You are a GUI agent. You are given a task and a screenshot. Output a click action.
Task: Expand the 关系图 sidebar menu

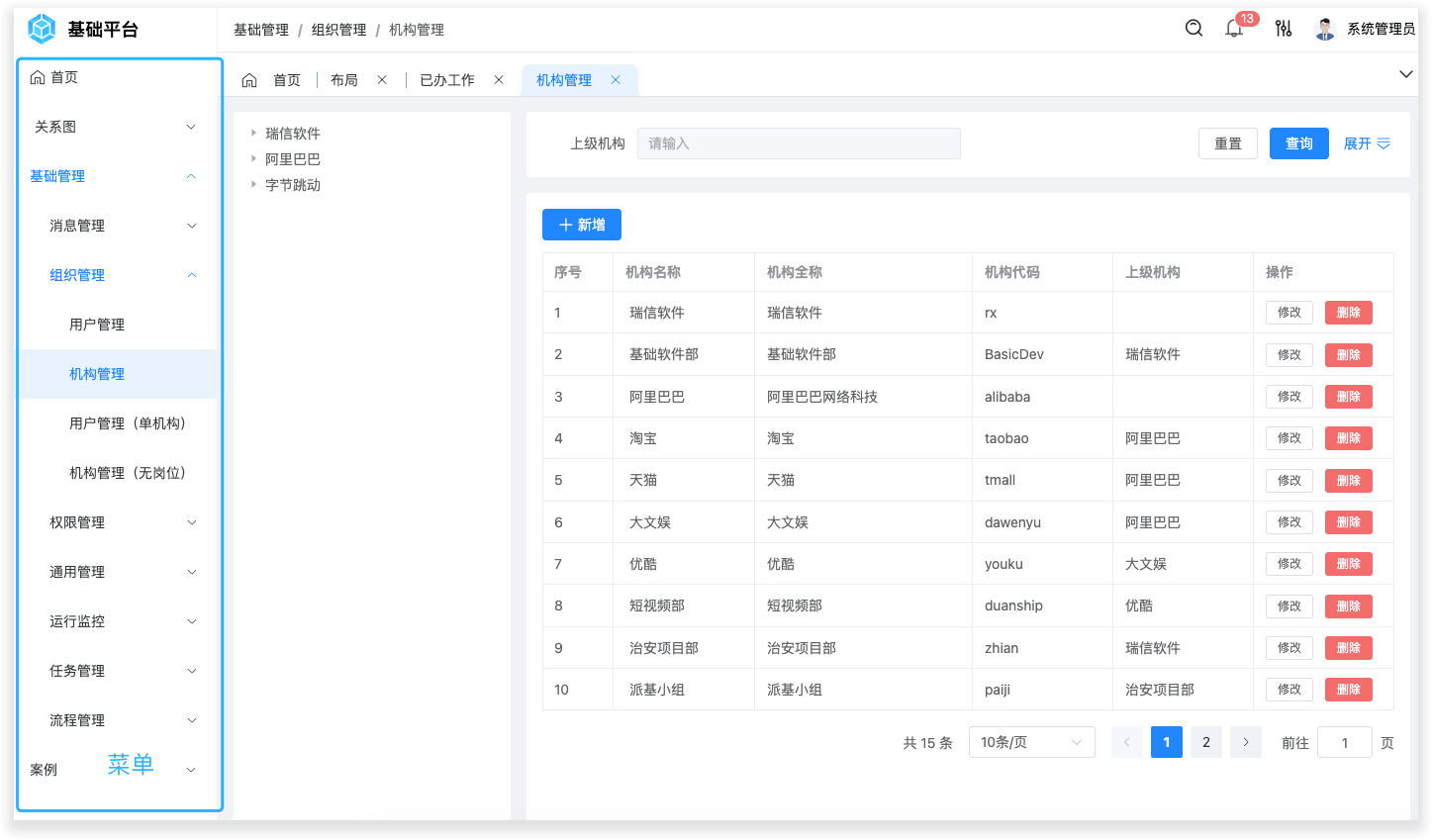point(117,127)
